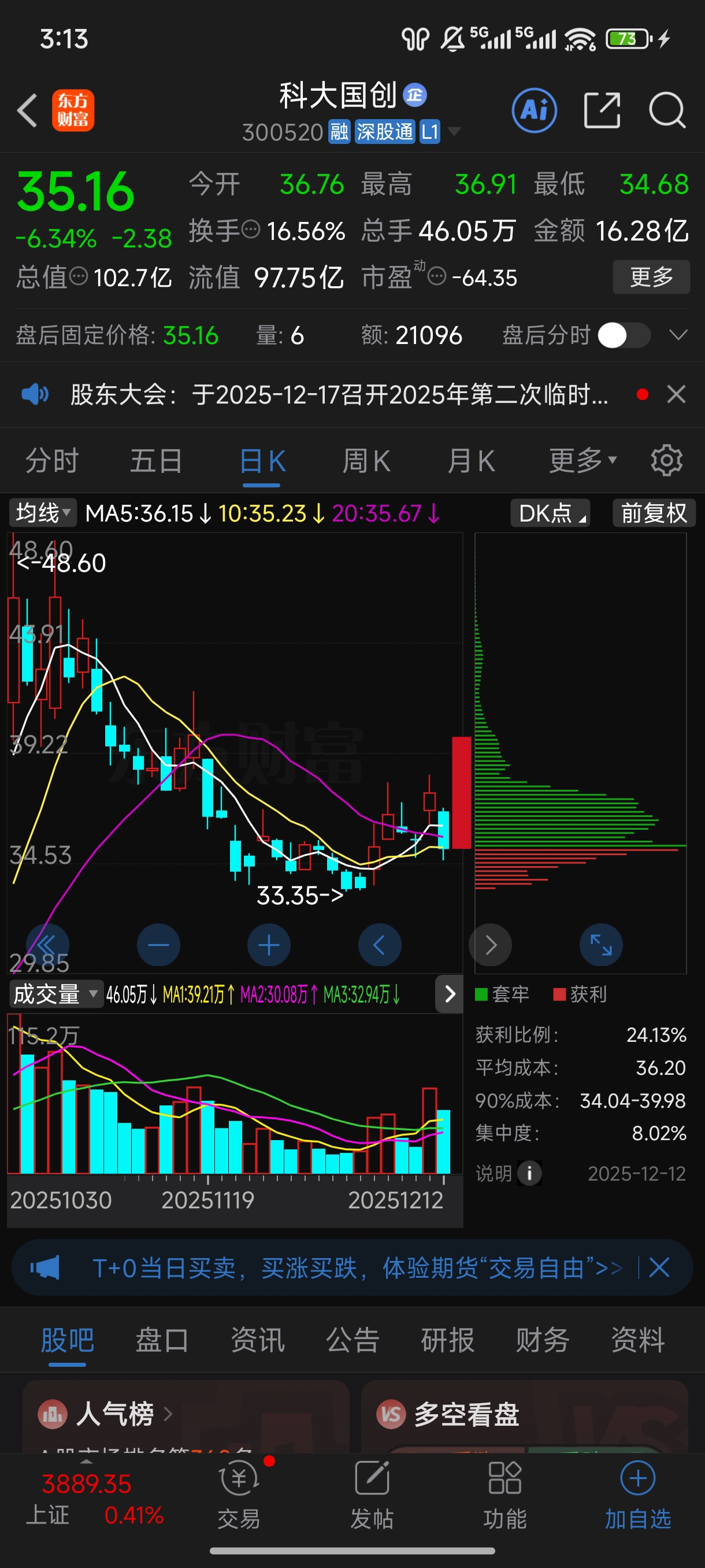The image size is (705, 1568).
Task: Open the stock code dropdown triangle
Action: [x=454, y=131]
